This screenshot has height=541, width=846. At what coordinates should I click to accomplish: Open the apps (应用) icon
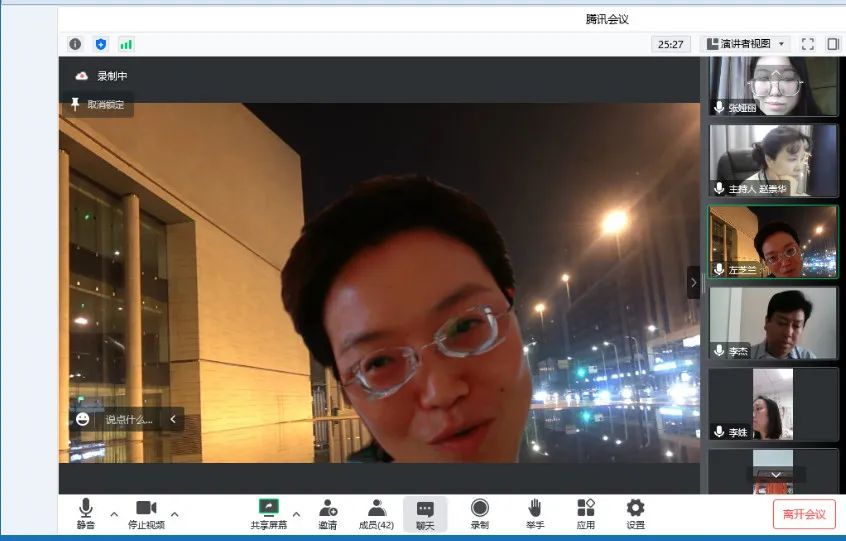pyautogui.click(x=585, y=513)
